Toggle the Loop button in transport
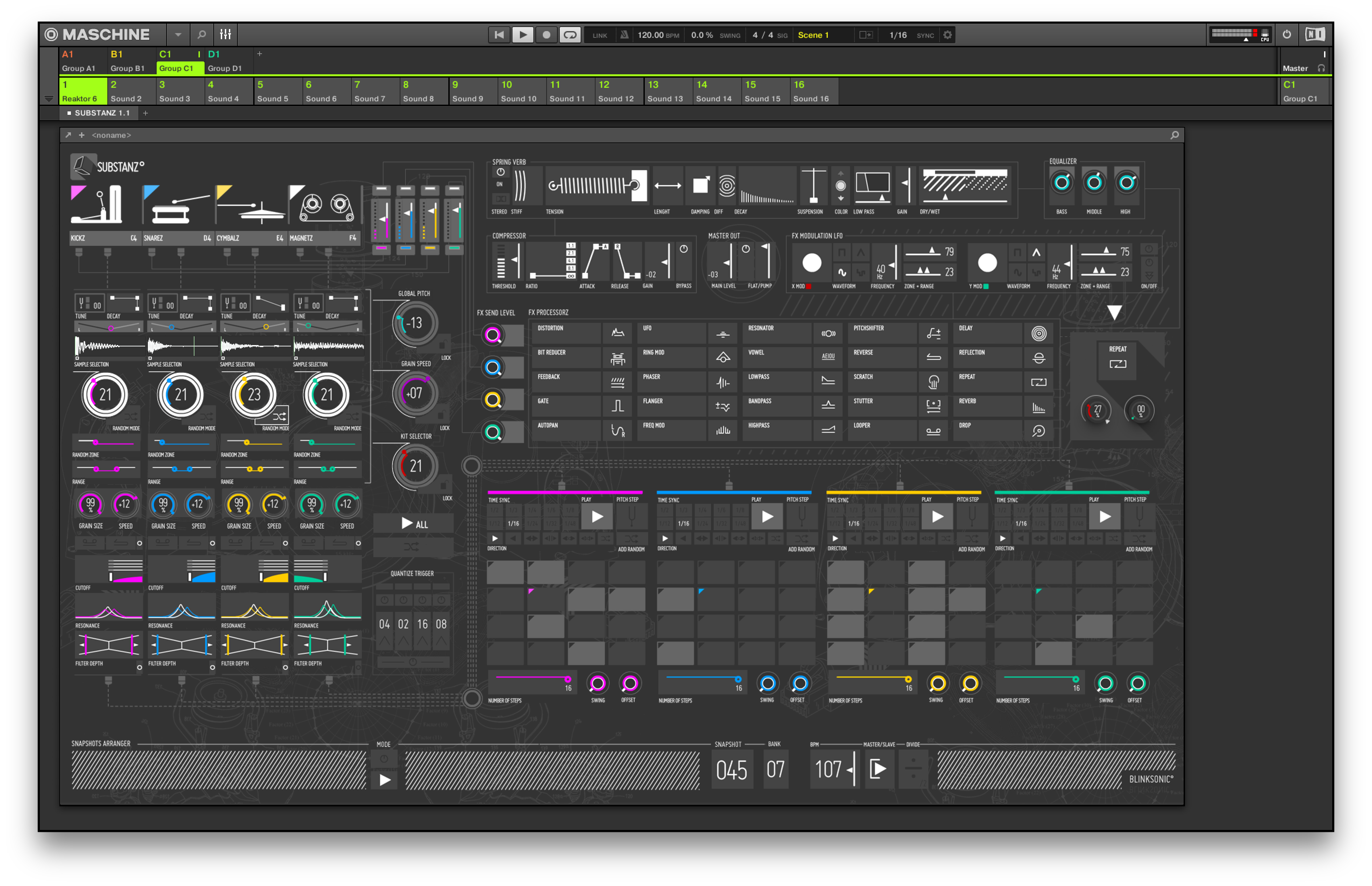The image size is (1372, 886). pos(570,34)
